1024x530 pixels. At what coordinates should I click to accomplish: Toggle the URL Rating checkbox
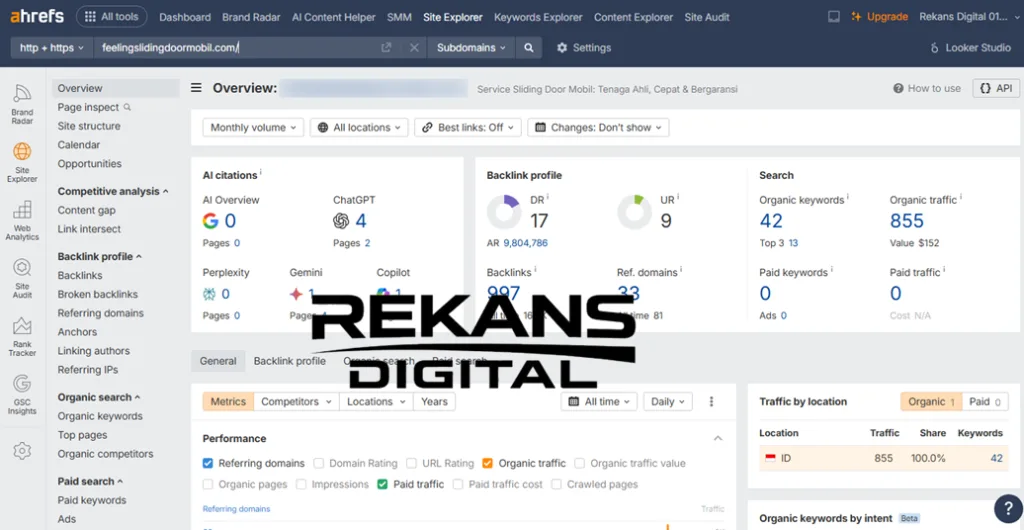coord(411,463)
